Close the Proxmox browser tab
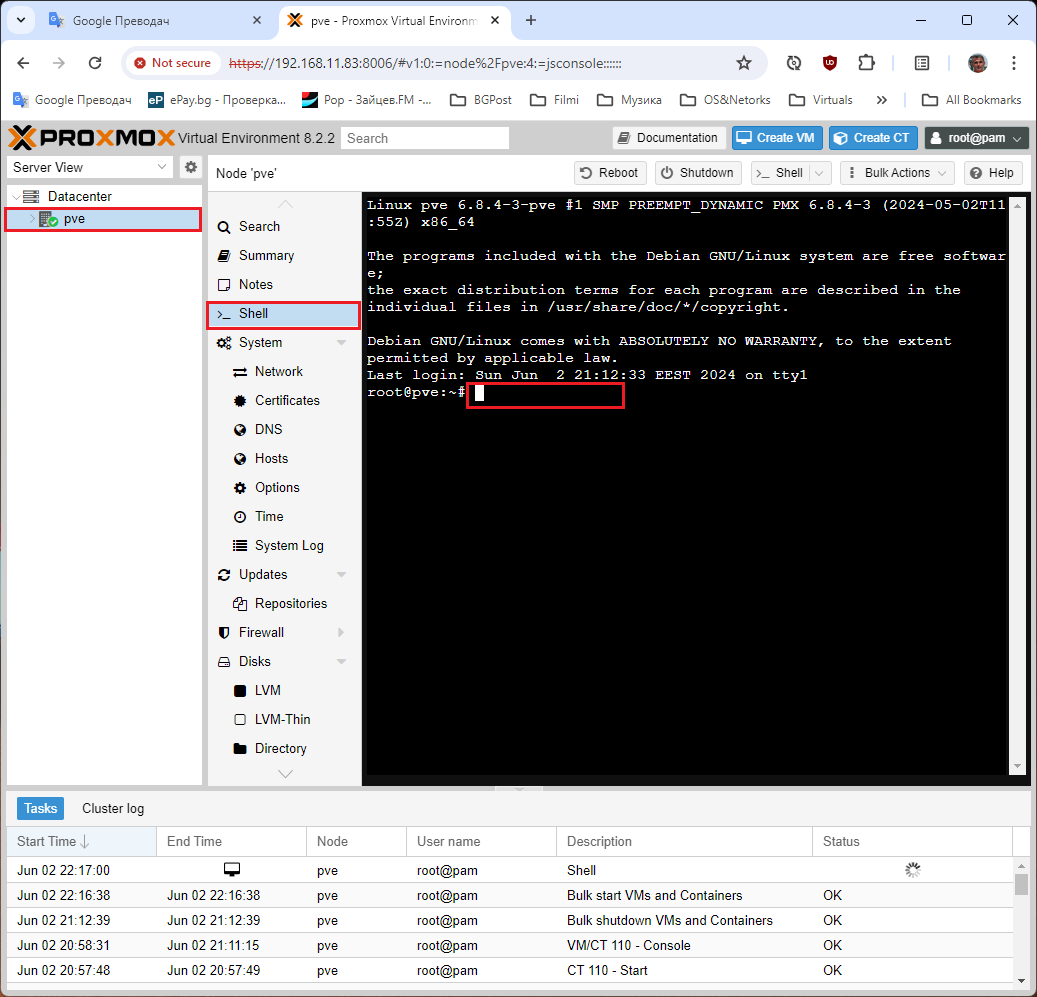 (x=495, y=20)
